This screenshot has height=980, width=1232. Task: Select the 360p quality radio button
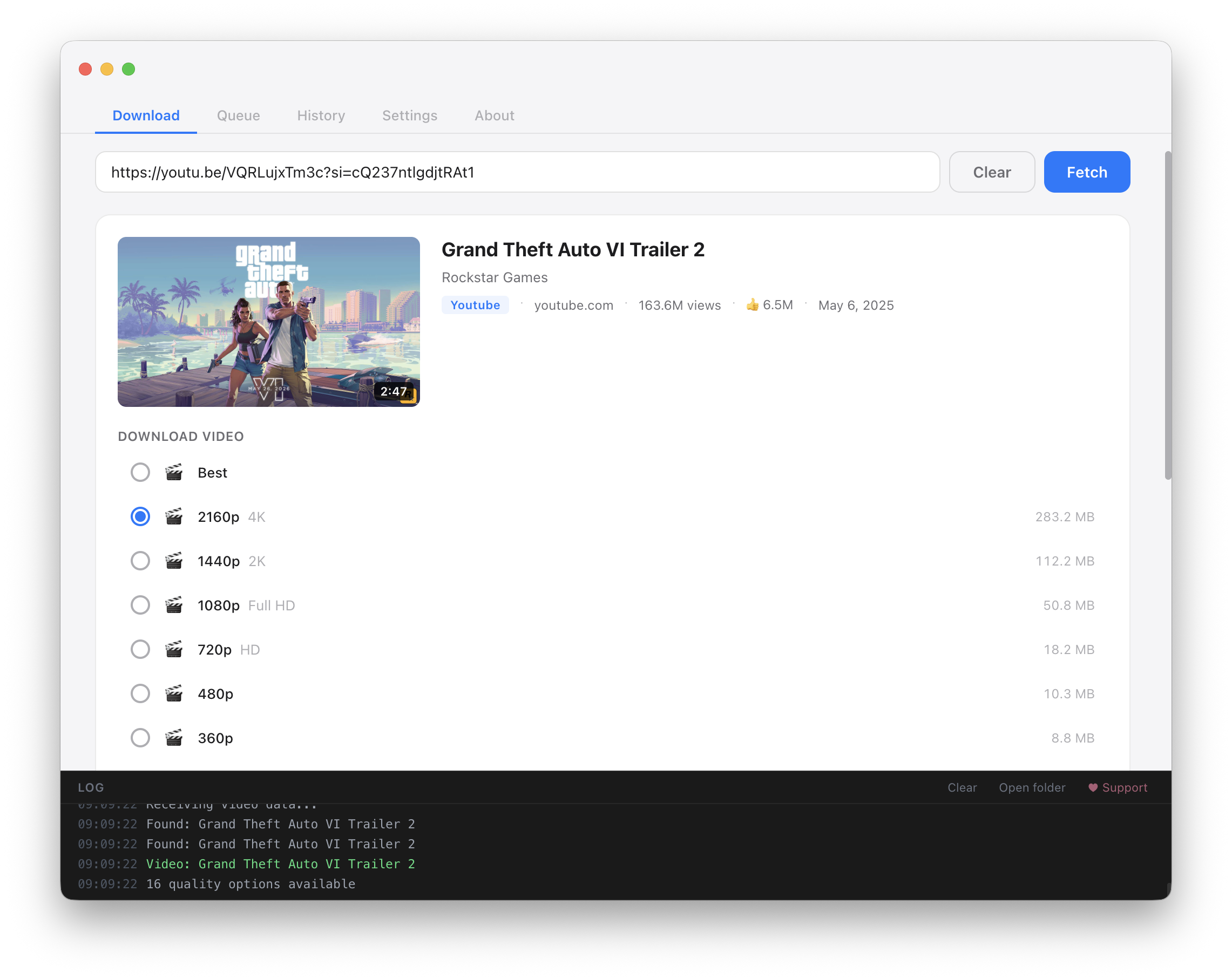click(x=140, y=738)
